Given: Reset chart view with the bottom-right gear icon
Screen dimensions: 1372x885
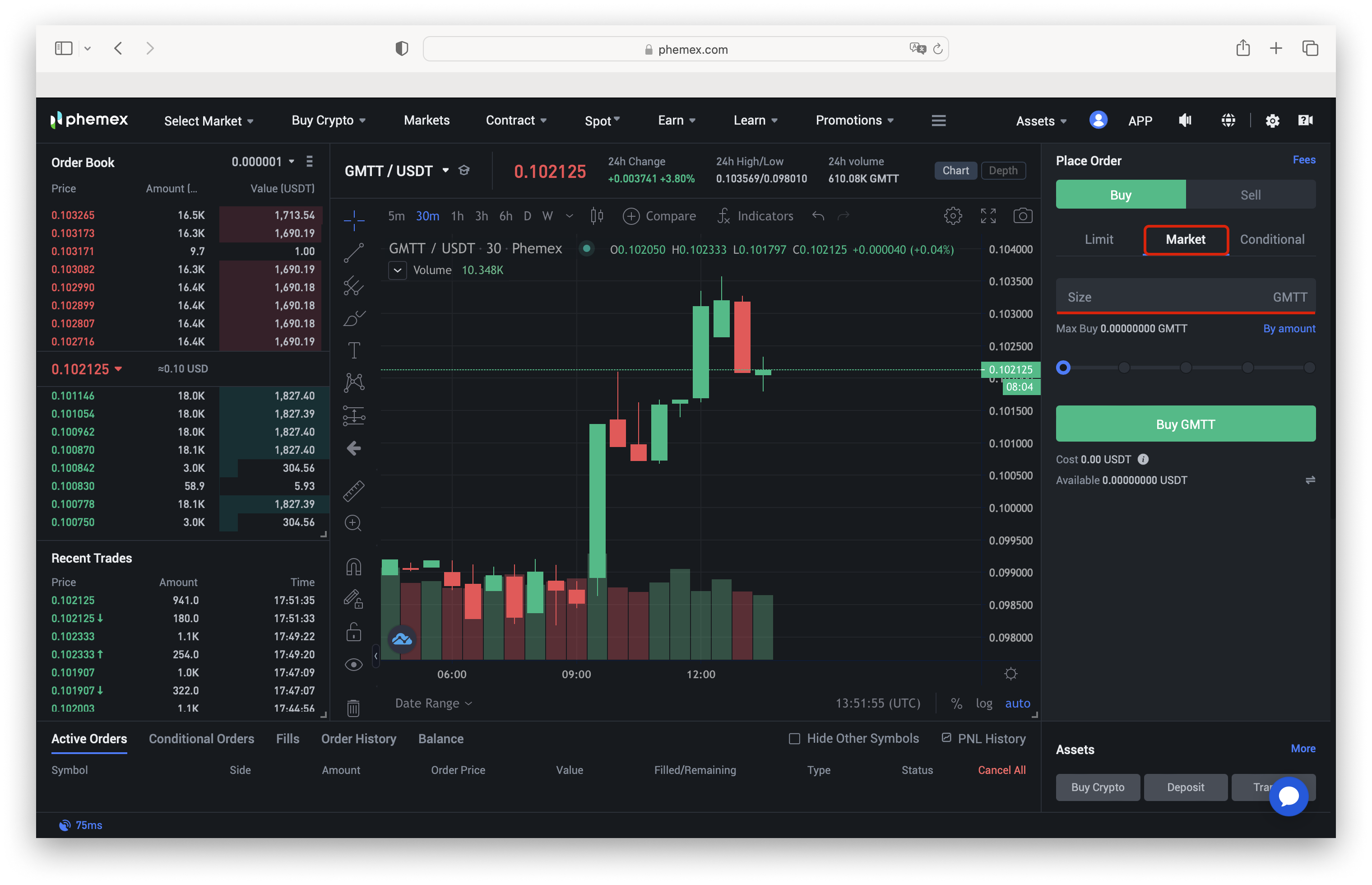Looking at the screenshot, I should [1011, 674].
